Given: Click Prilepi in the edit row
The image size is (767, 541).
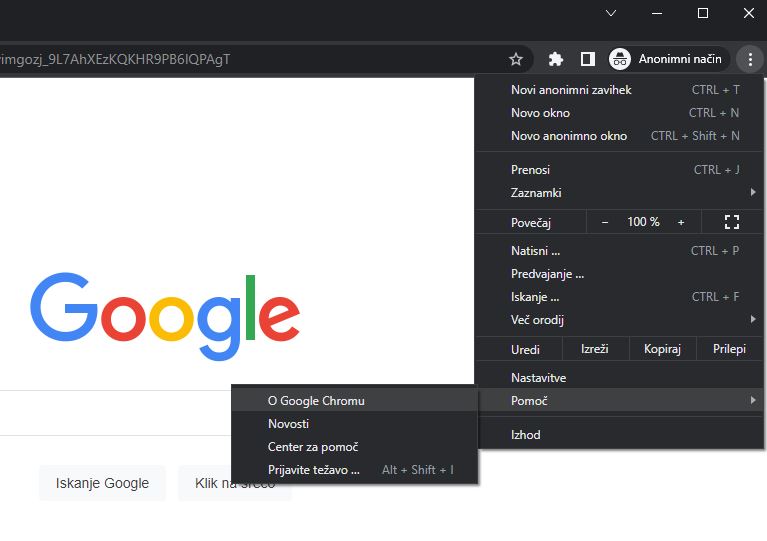Looking at the screenshot, I should [729, 349].
